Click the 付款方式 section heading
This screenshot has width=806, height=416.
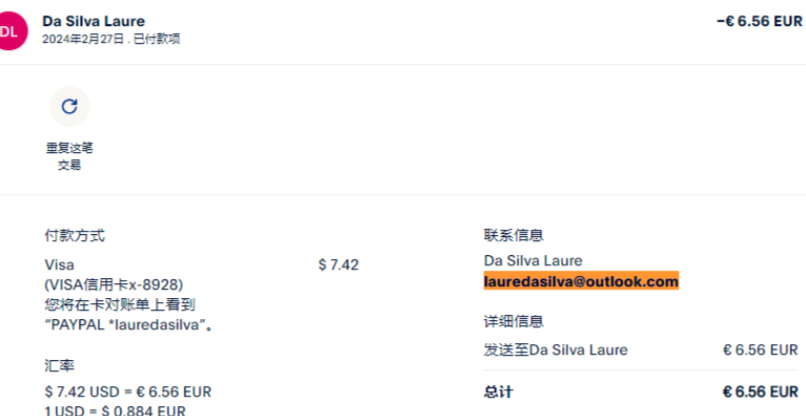75,236
